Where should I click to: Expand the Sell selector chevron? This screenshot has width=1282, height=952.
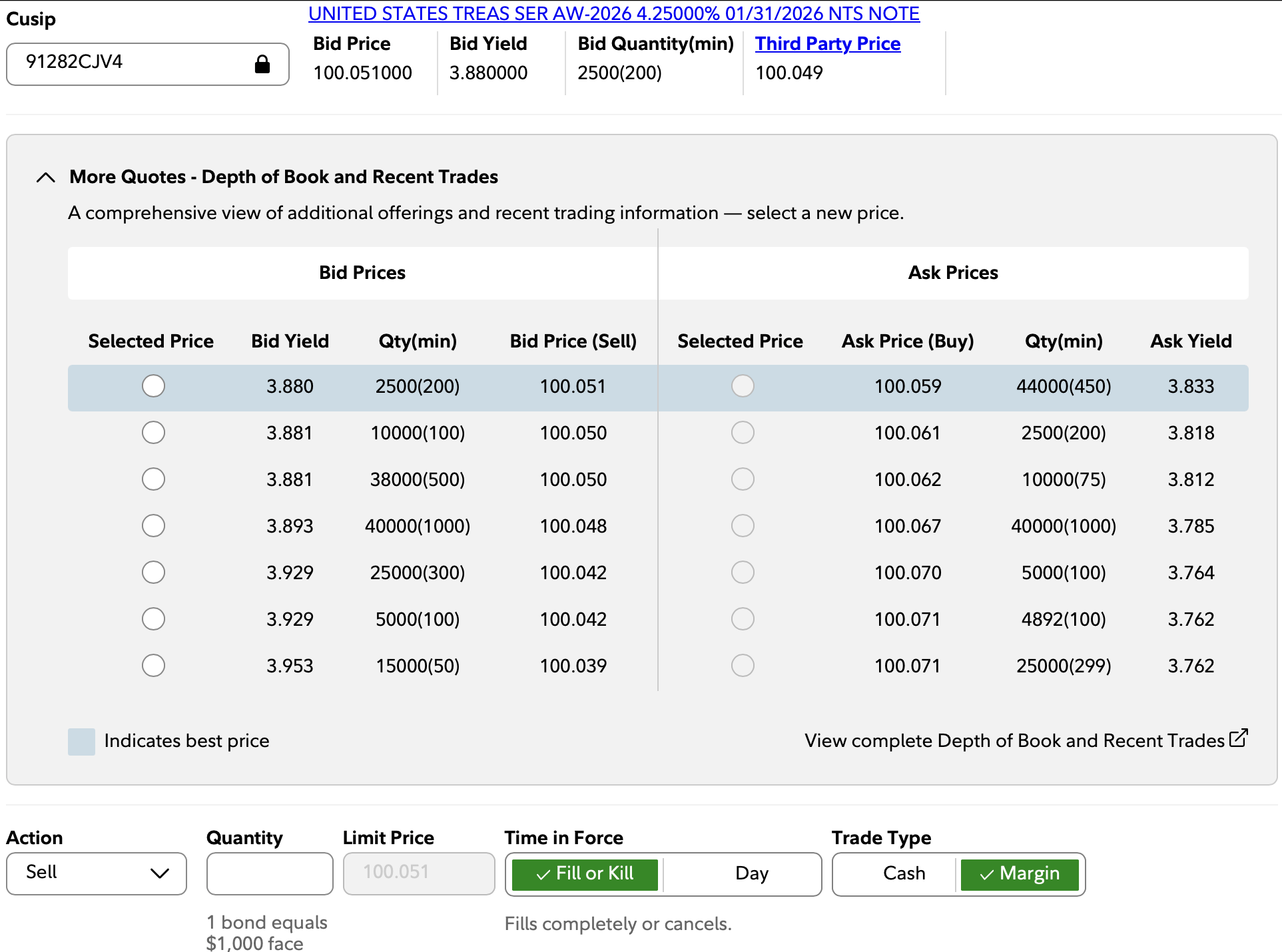[159, 873]
